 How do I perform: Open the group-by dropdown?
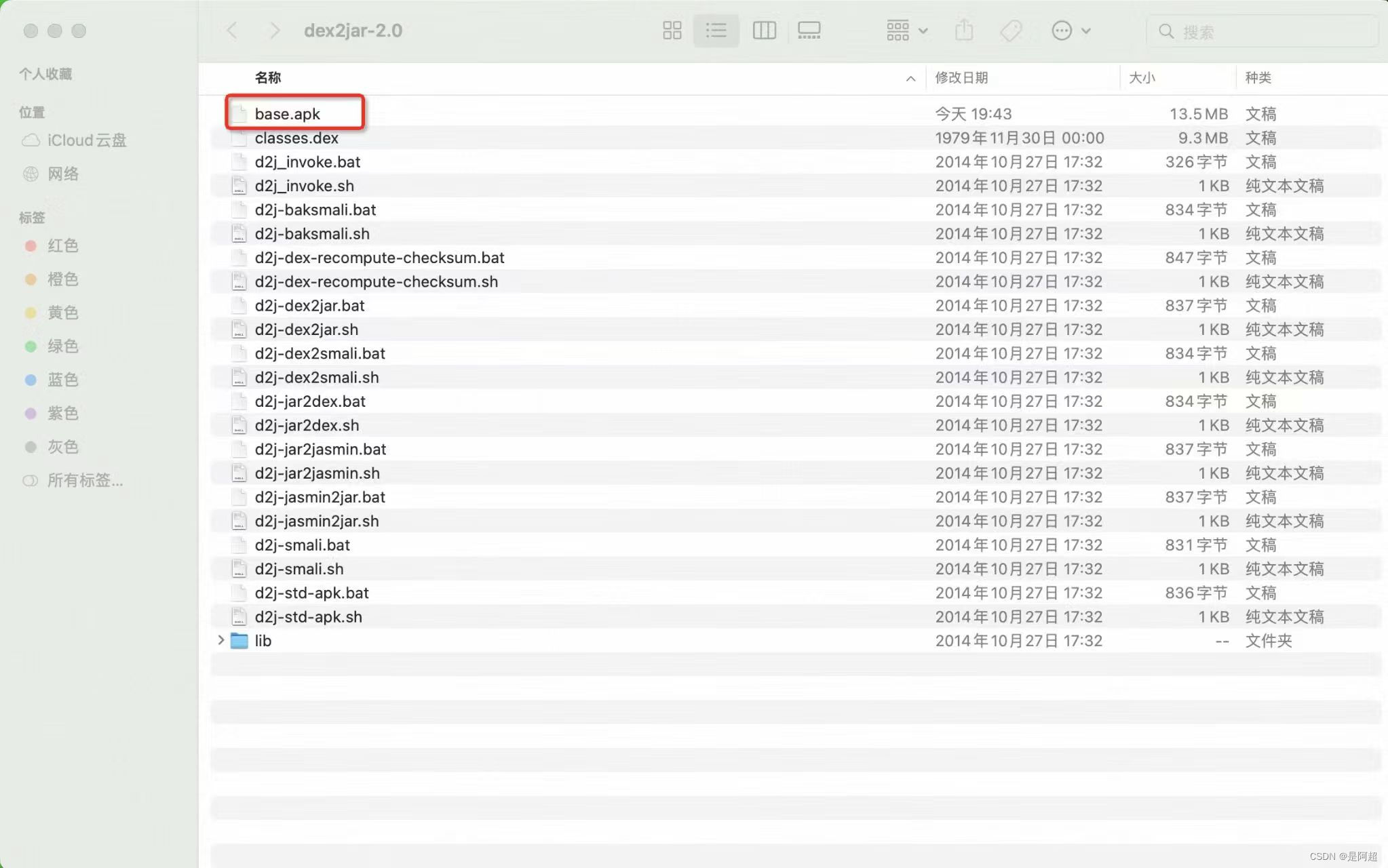[907, 31]
